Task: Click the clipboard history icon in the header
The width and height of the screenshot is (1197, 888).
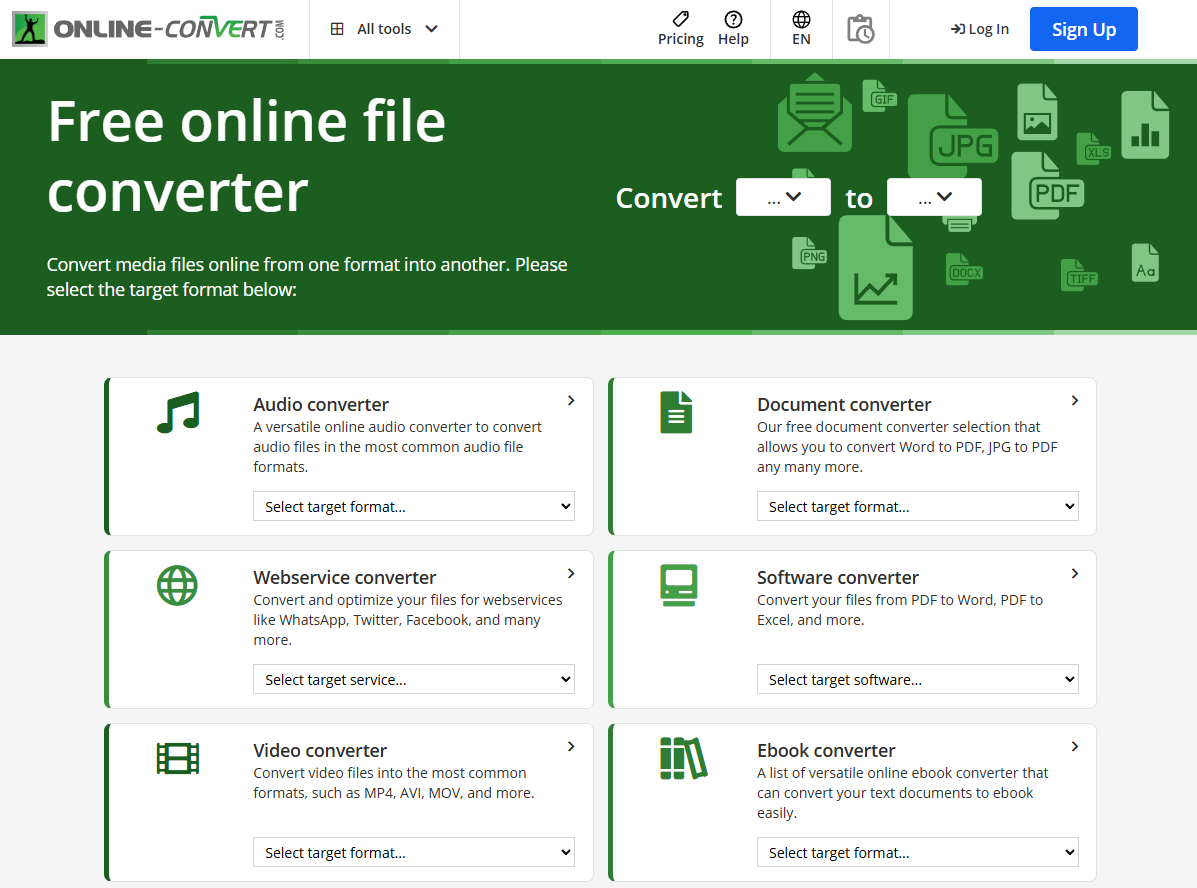Action: (860, 29)
